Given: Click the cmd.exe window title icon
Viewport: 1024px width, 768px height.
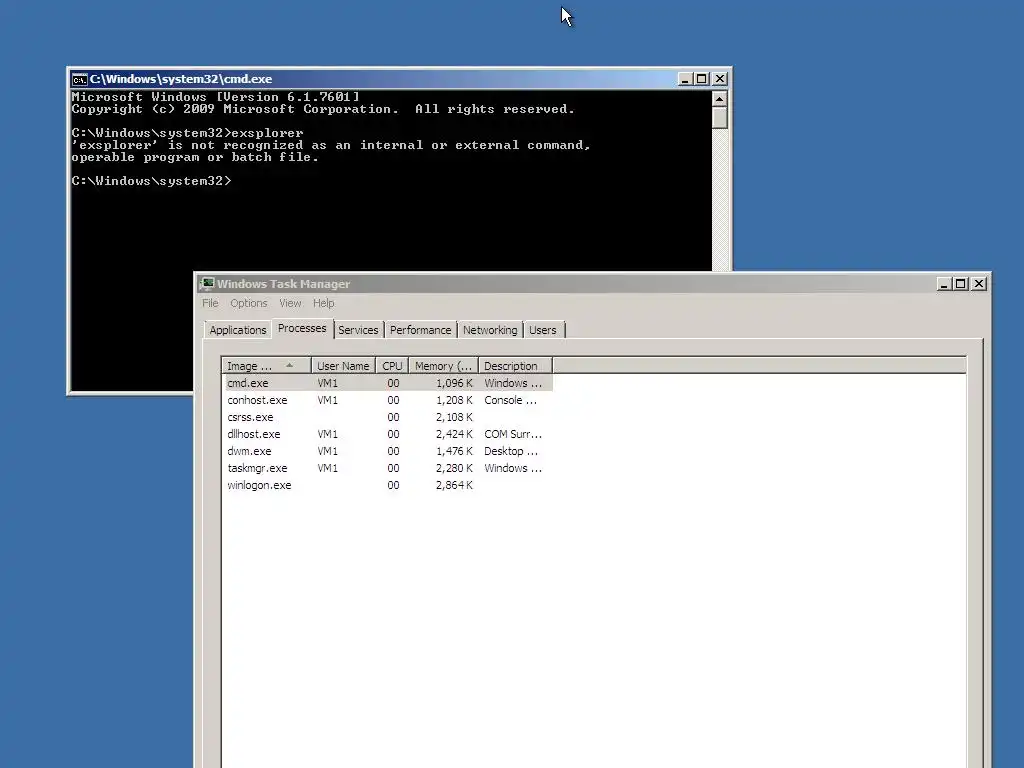Looking at the screenshot, I should point(80,80).
